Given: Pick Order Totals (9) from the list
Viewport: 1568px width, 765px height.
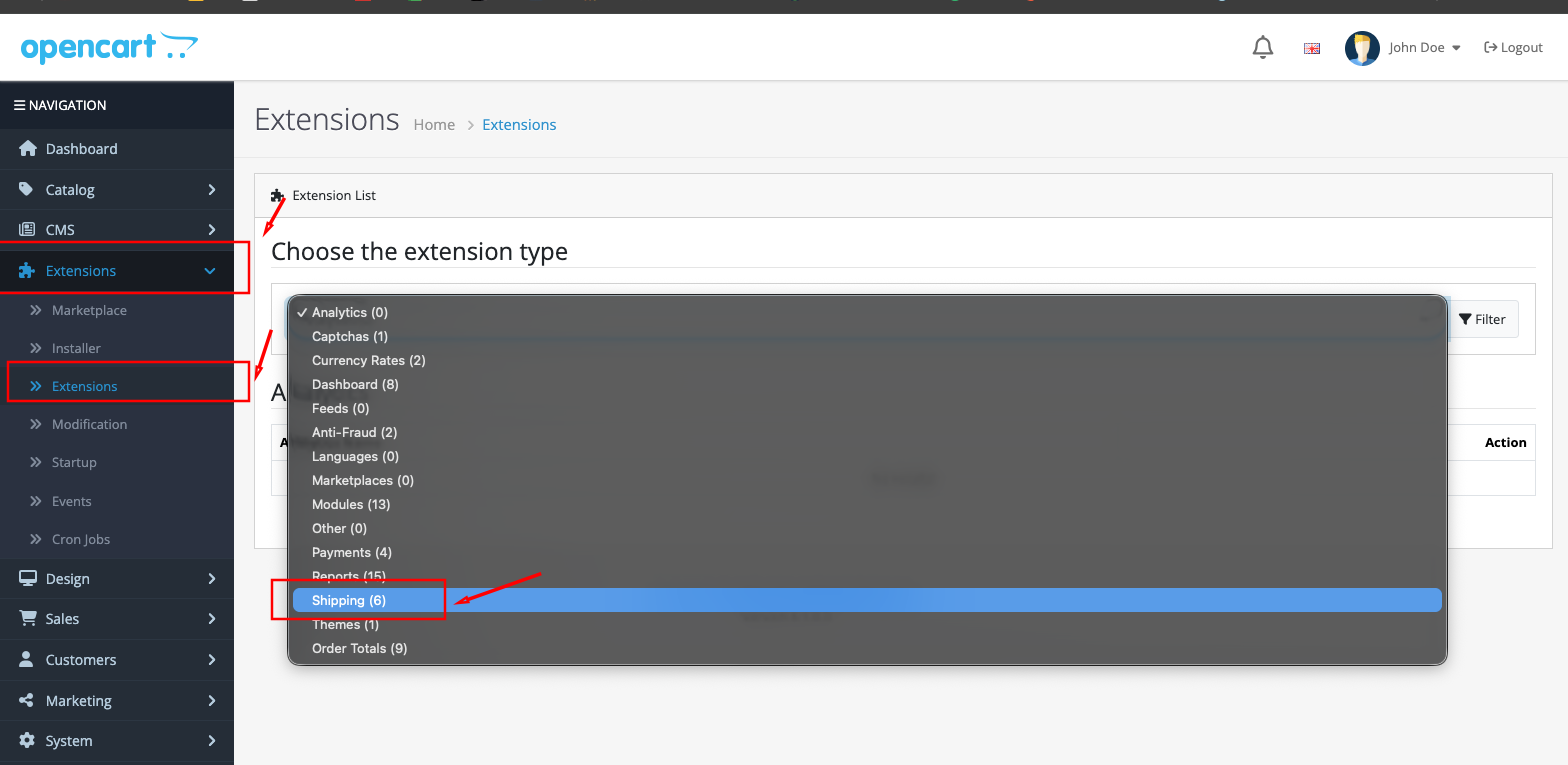Looking at the screenshot, I should [x=867, y=648].
